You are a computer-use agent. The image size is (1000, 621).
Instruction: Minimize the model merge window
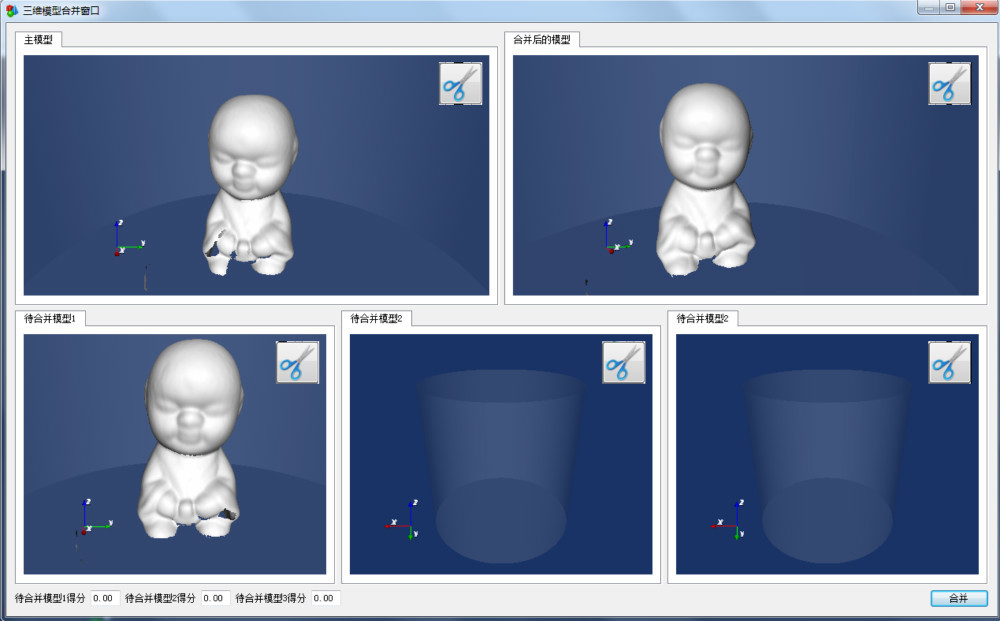(x=929, y=7)
